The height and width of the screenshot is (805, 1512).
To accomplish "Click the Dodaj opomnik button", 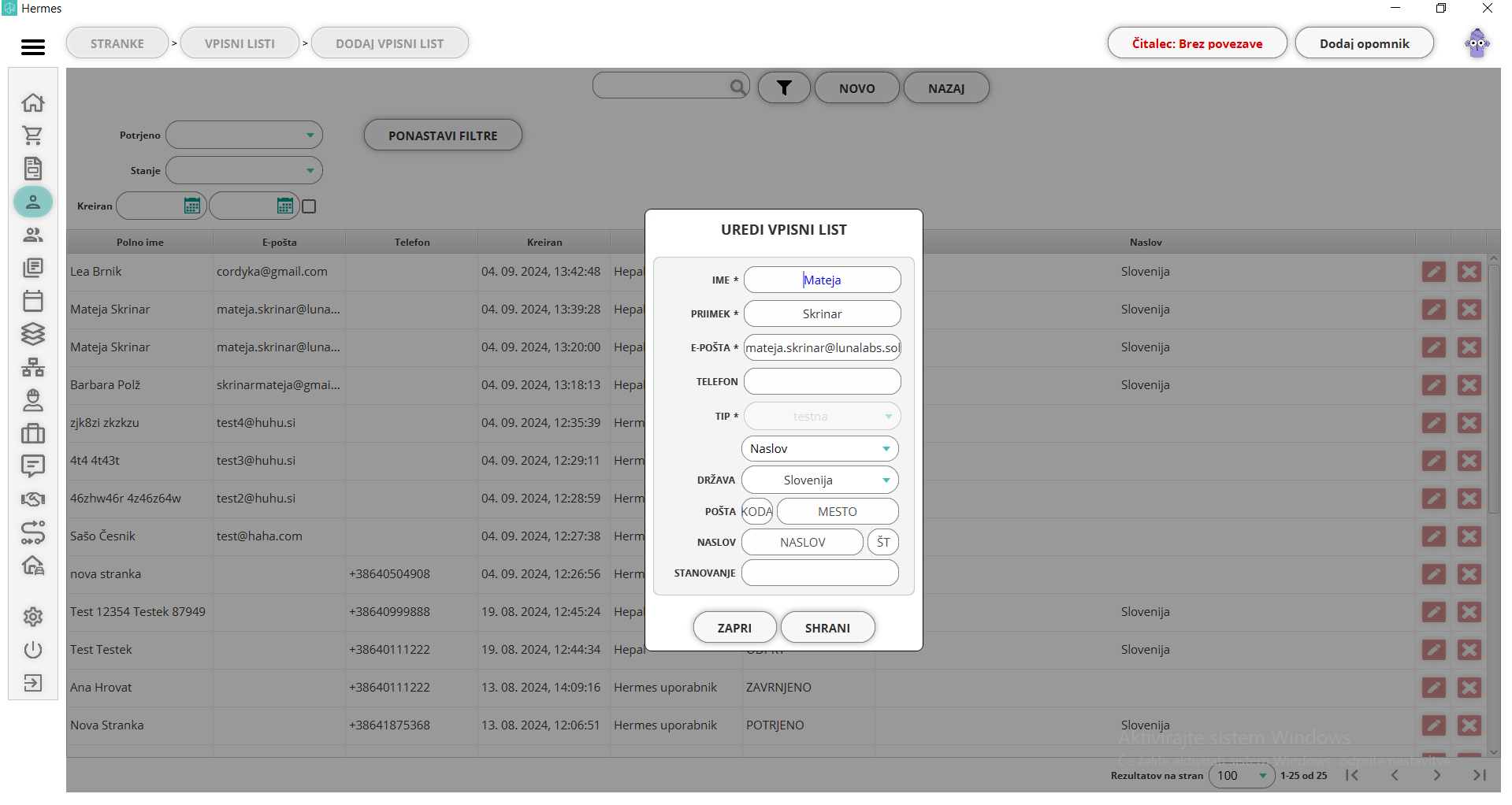I will (x=1365, y=43).
